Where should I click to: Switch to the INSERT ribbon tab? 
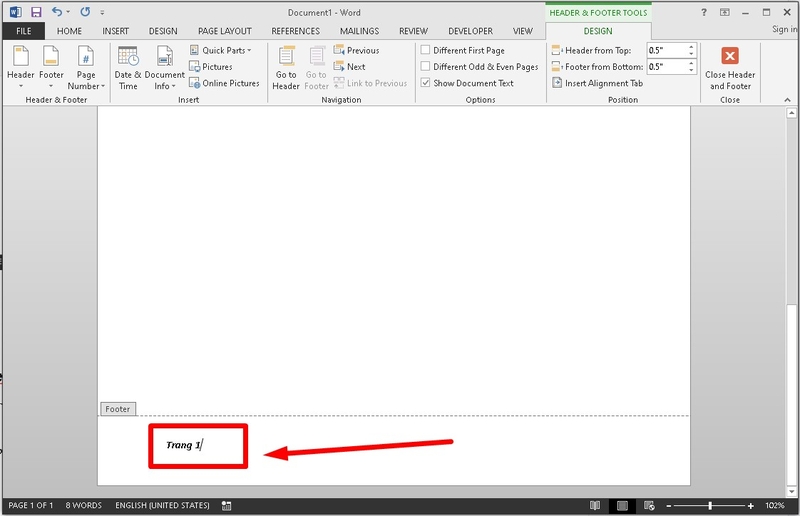click(116, 31)
